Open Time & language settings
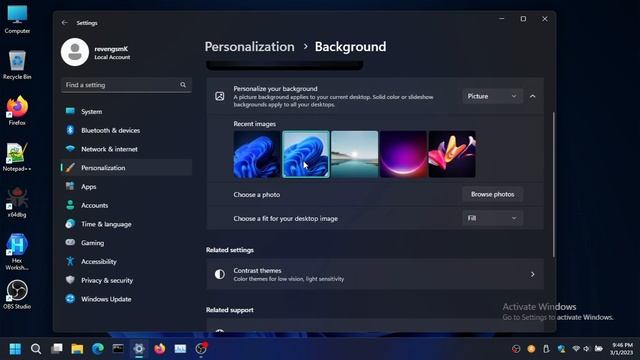This screenshot has width=640, height=360. (126, 224)
